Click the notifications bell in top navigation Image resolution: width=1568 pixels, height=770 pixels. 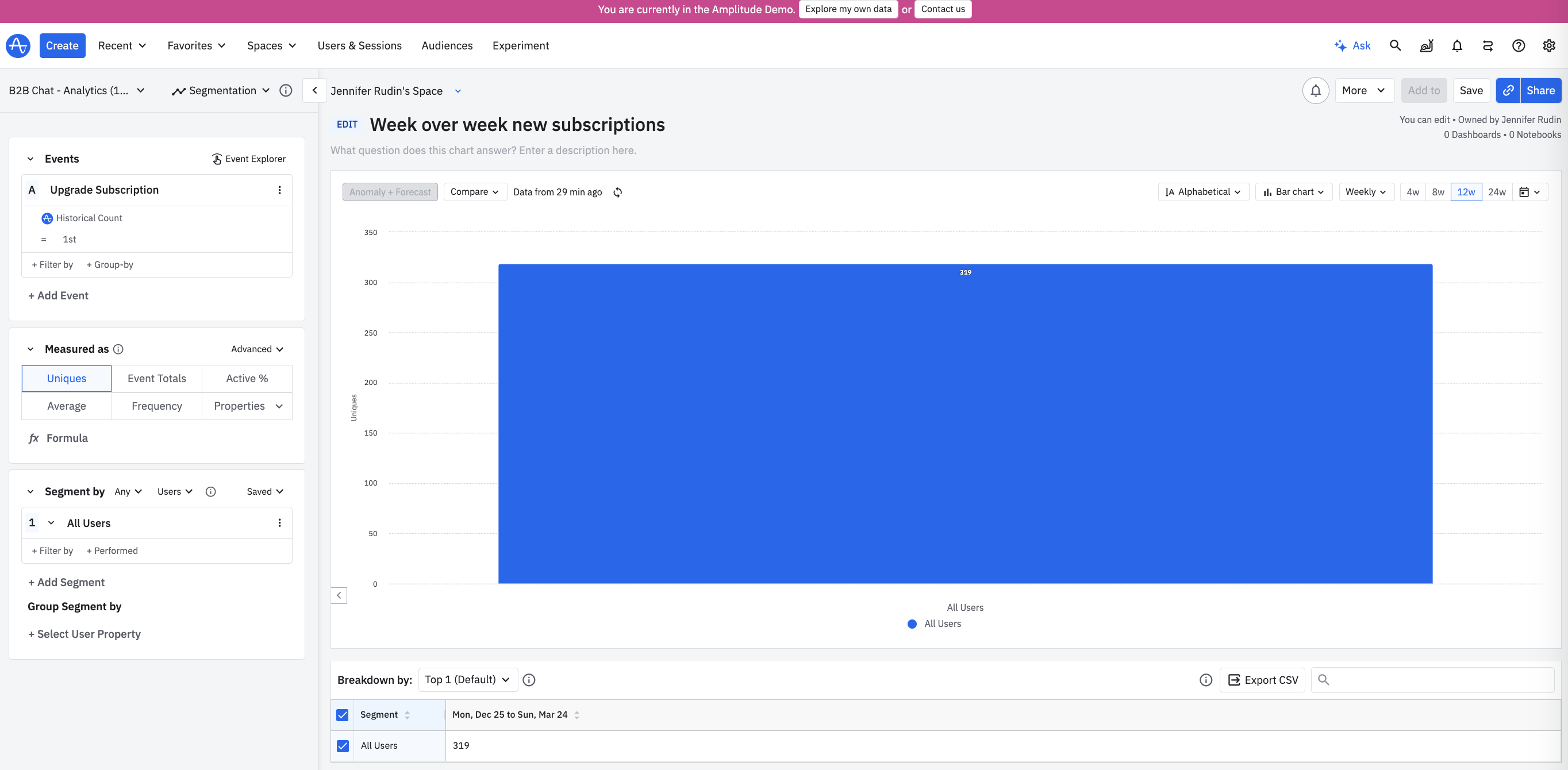(x=1456, y=45)
